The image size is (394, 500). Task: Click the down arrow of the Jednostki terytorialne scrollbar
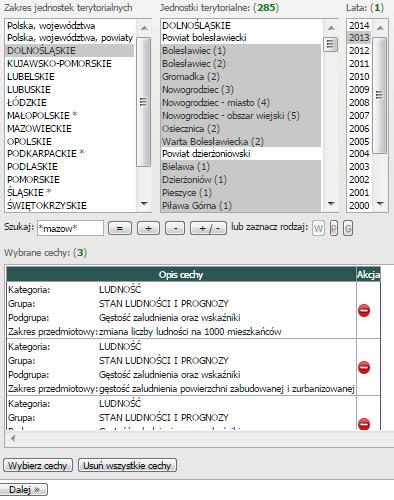pos(331,203)
